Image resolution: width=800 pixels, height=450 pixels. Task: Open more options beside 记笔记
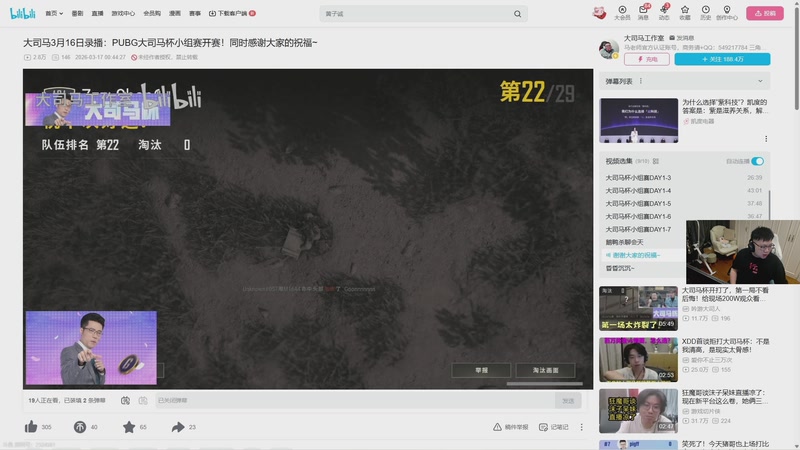point(581,427)
